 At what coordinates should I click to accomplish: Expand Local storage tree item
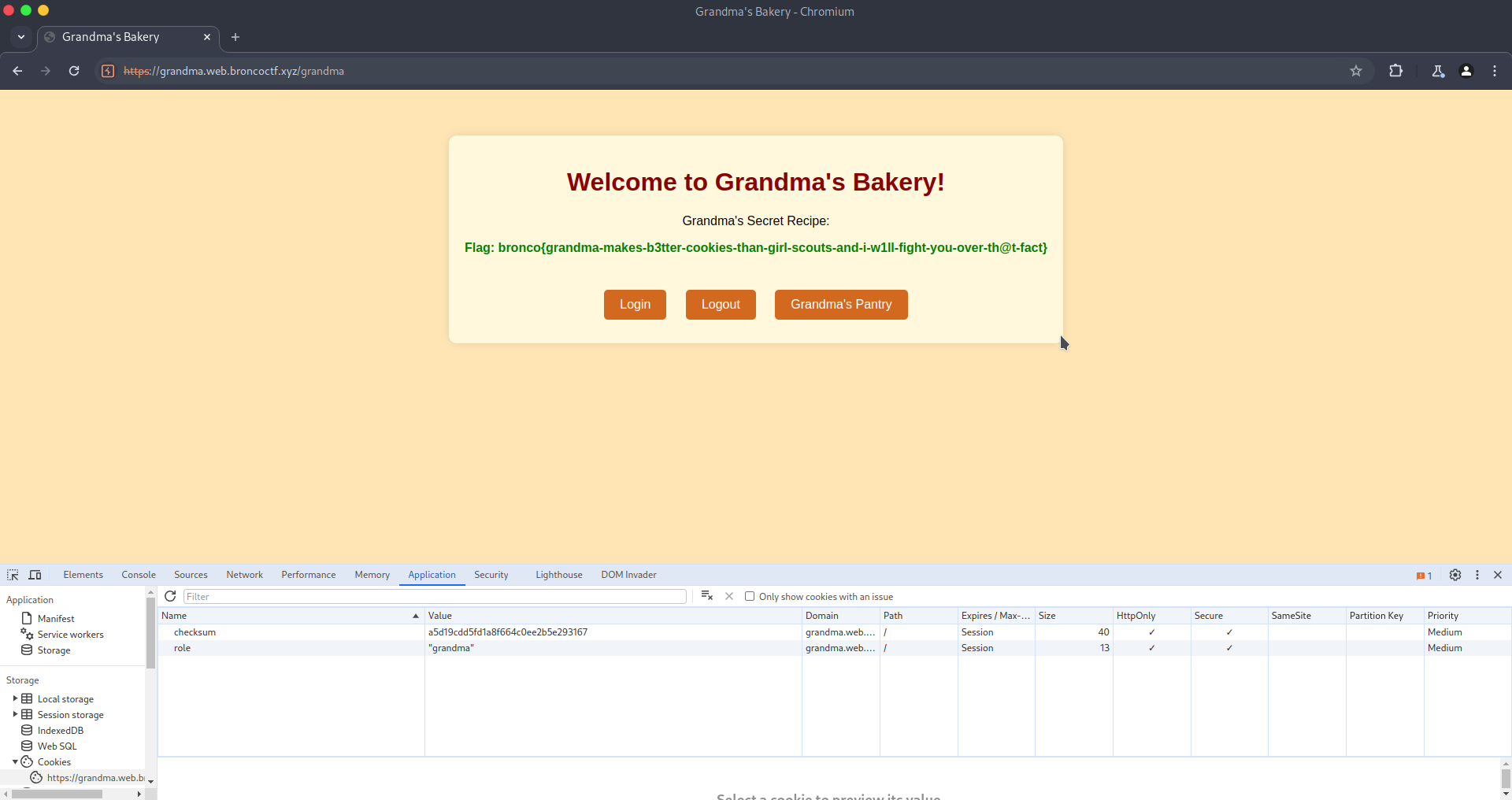click(x=15, y=698)
